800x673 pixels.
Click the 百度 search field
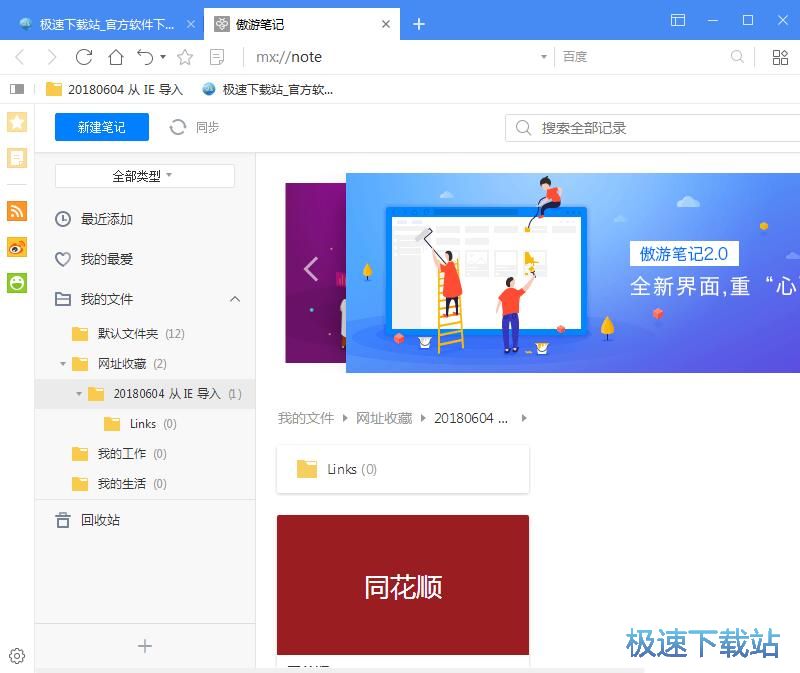[643, 57]
